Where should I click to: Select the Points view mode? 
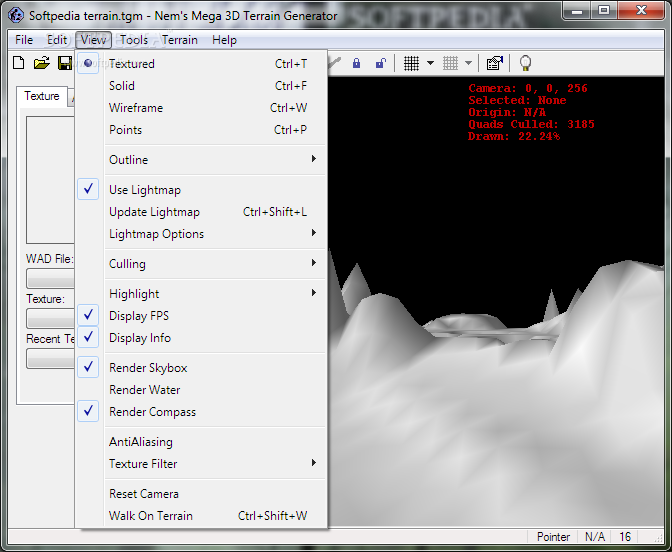pos(201,129)
